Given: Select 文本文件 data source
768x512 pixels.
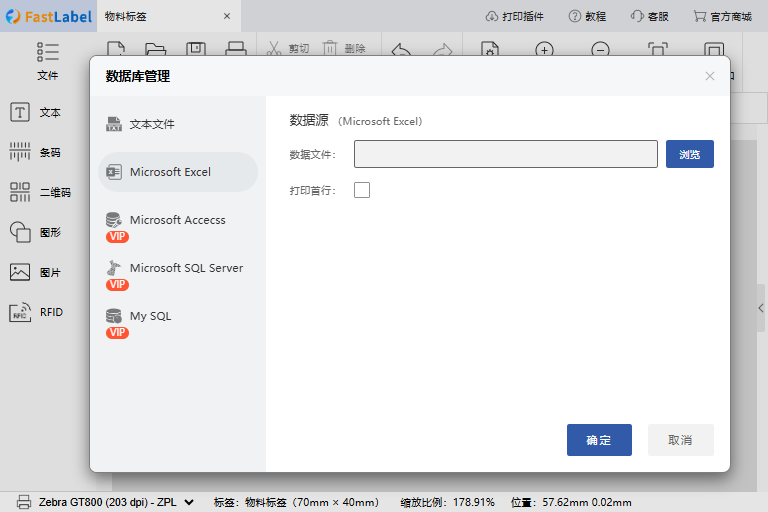Looking at the screenshot, I should [x=178, y=124].
